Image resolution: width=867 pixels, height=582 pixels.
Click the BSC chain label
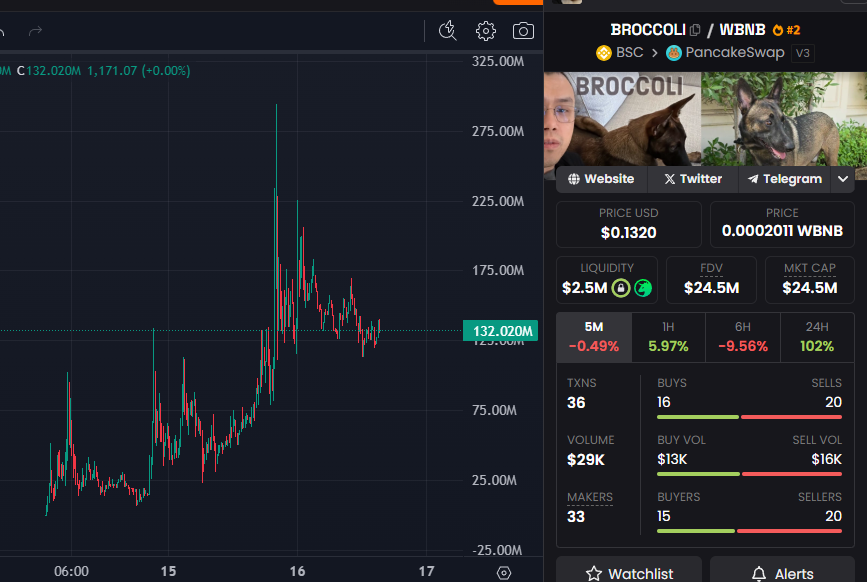click(x=629, y=53)
